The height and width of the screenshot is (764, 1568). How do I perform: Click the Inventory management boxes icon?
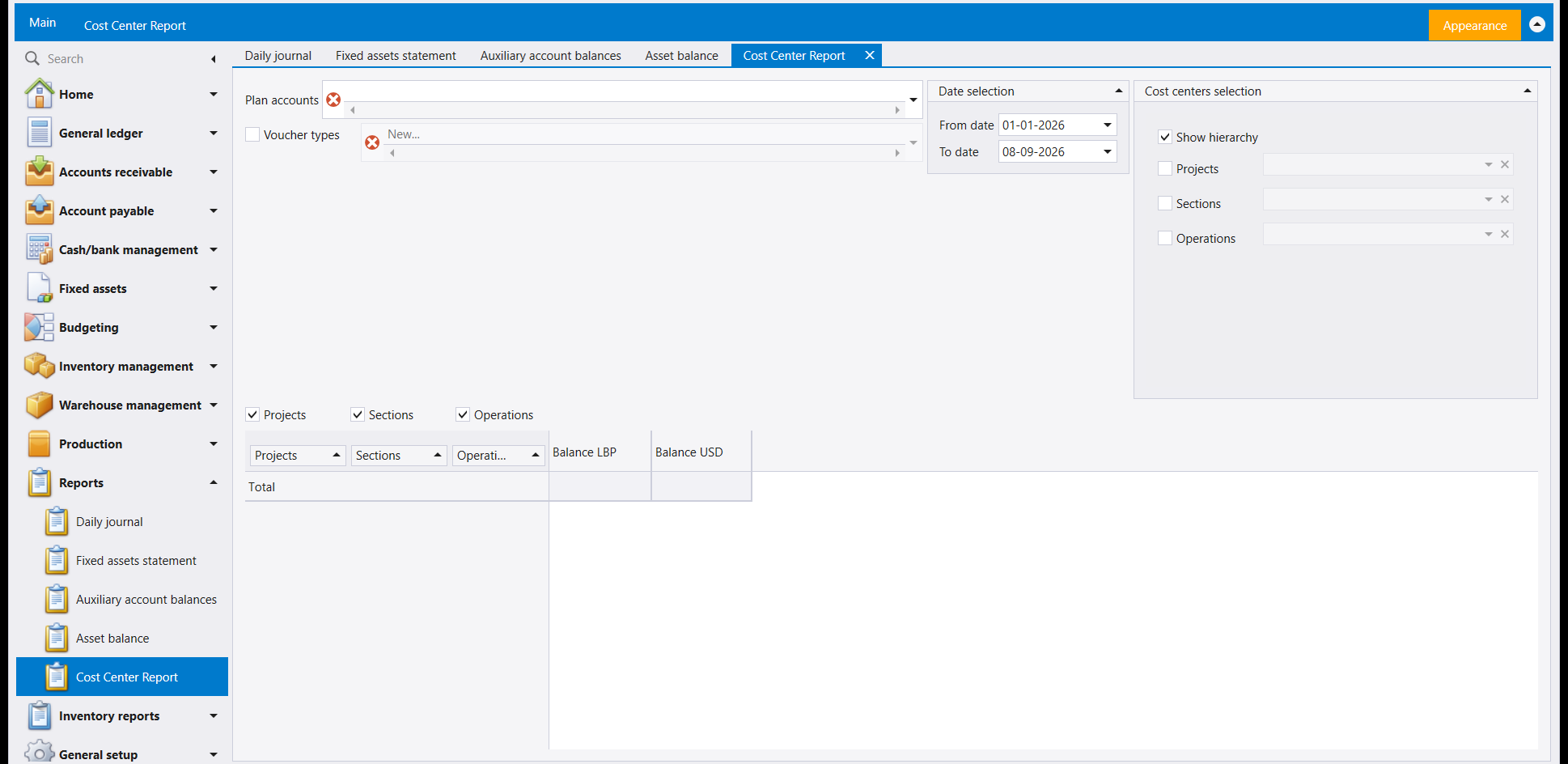coord(39,366)
